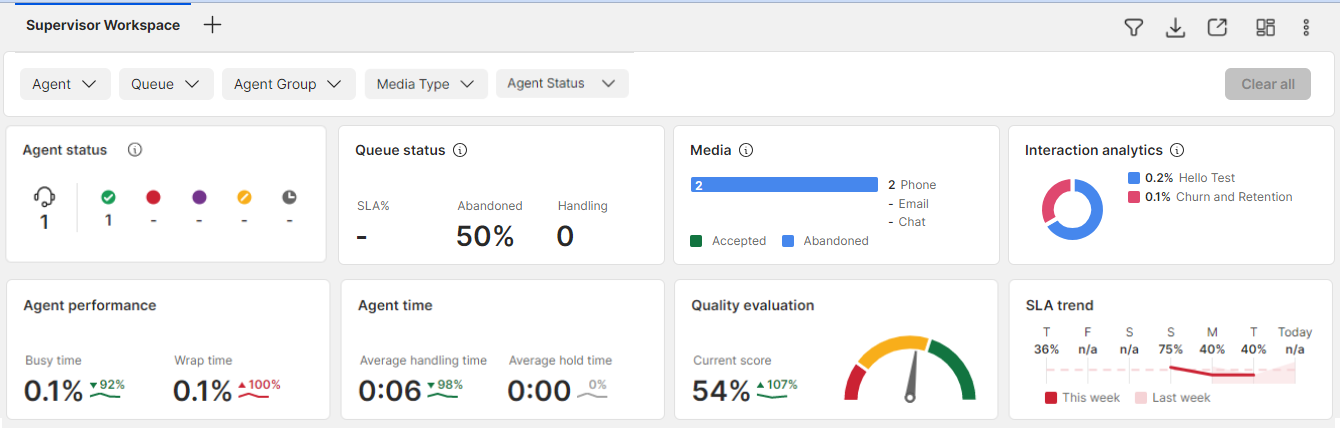Viewport: 1340px width, 428px height.
Task: Click the Media info icon
Action: (x=746, y=150)
